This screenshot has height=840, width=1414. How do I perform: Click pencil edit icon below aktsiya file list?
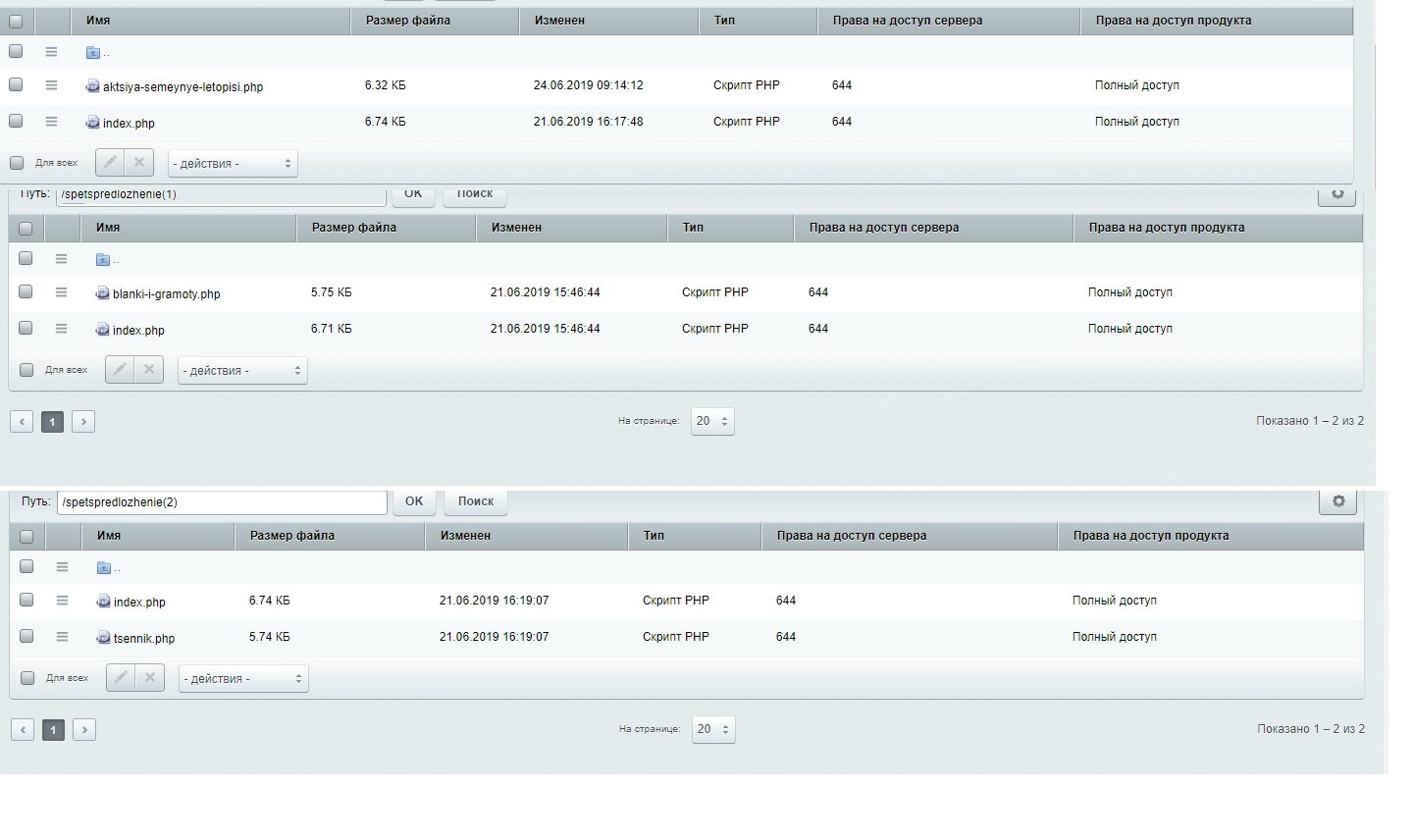pos(110,163)
